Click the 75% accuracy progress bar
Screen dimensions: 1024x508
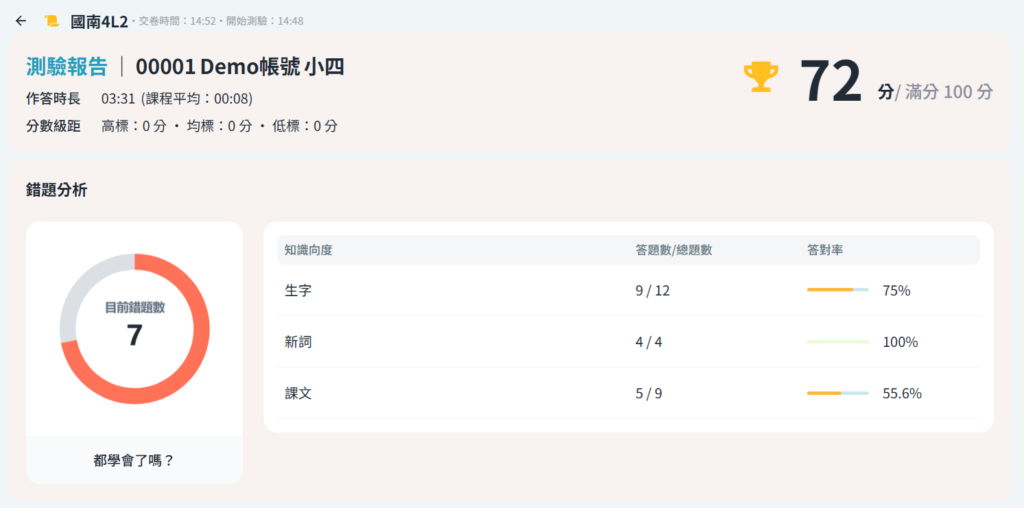(837, 290)
